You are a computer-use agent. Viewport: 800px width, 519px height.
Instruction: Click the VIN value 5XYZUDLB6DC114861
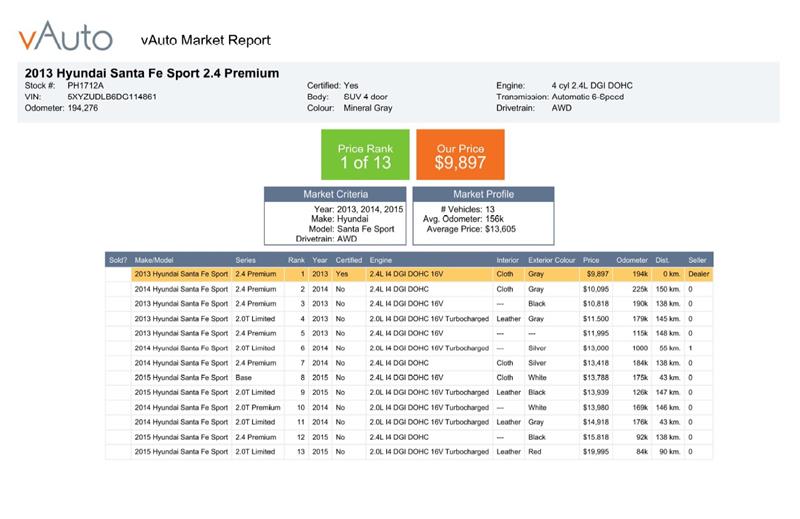112,96
